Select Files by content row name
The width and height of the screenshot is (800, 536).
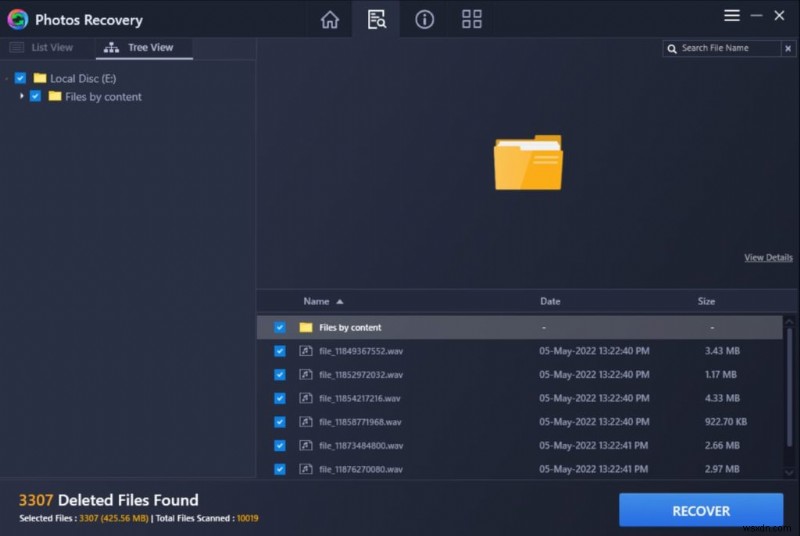pos(350,327)
